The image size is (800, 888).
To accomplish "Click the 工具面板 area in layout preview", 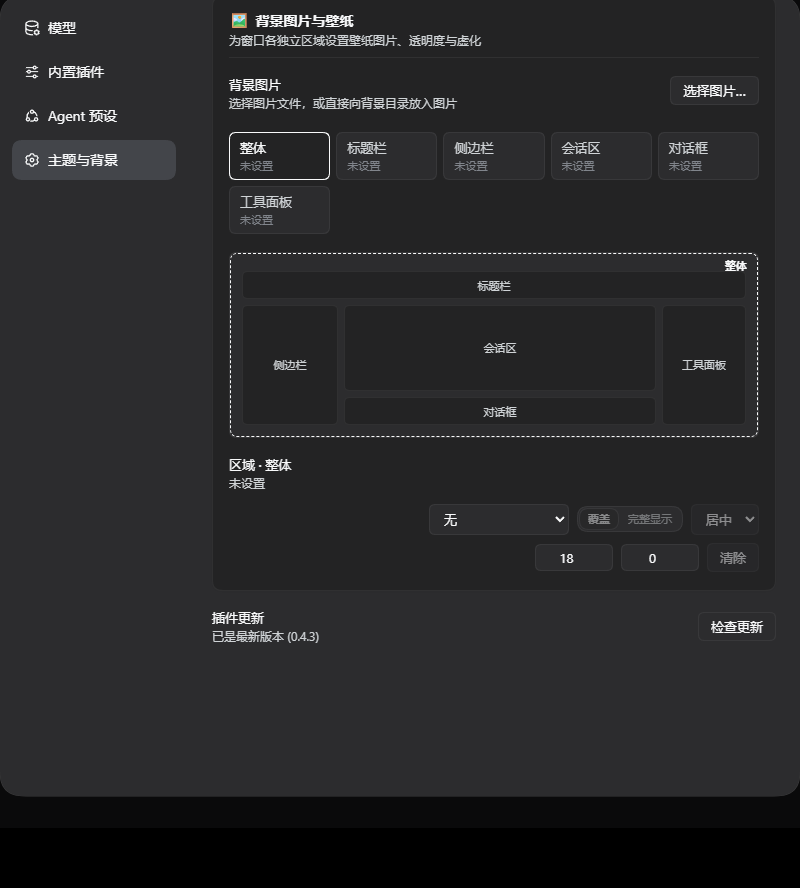I will [704, 365].
